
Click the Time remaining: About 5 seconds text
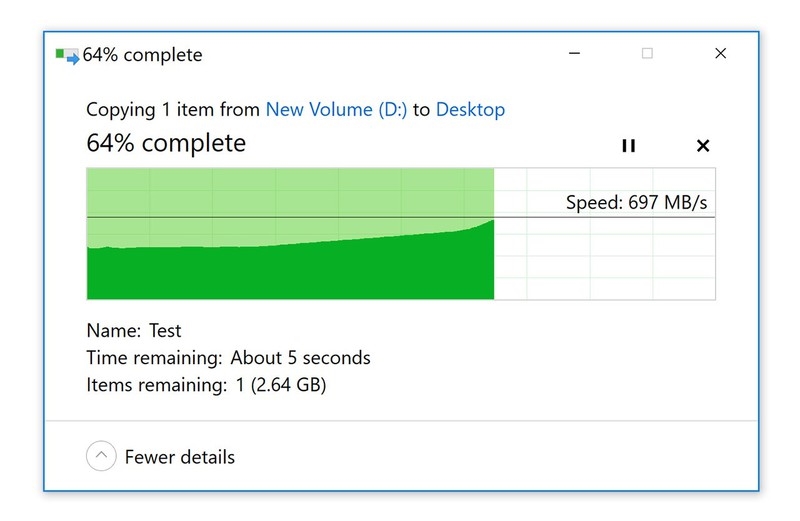coord(228,358)
